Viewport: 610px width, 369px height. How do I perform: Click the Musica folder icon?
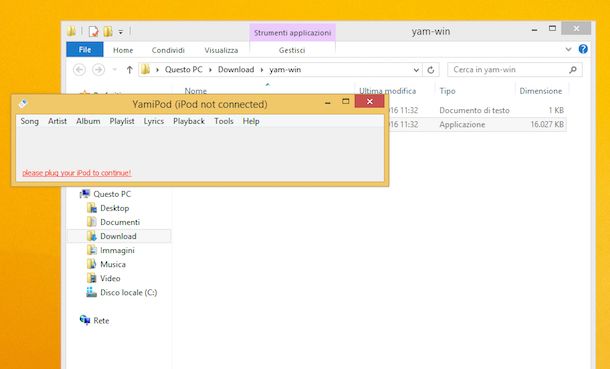[x=91, y=264]
